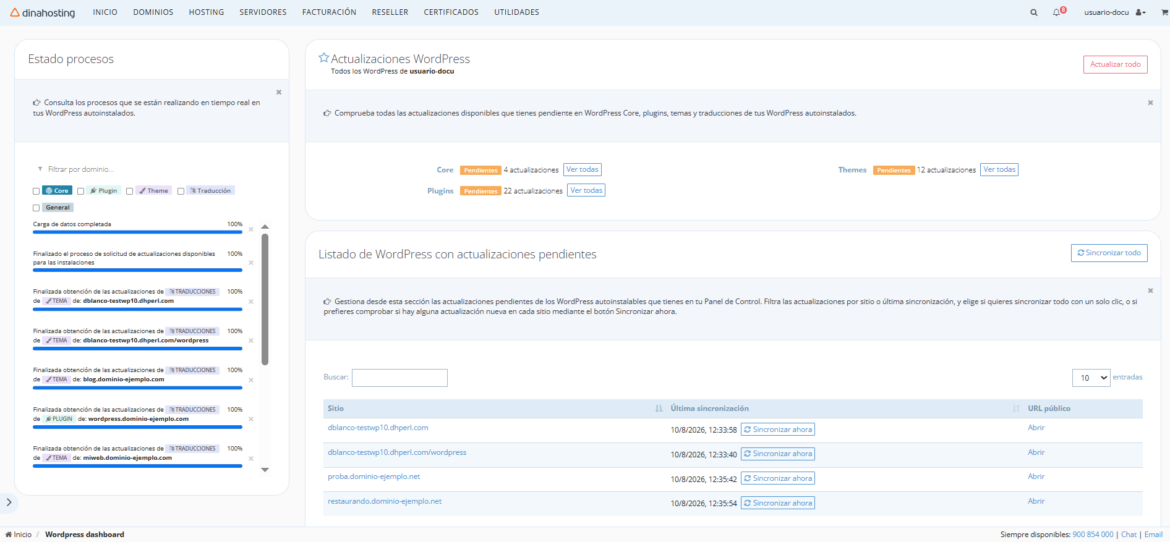Click the Email link in footer

click(x=1153, y=535)
